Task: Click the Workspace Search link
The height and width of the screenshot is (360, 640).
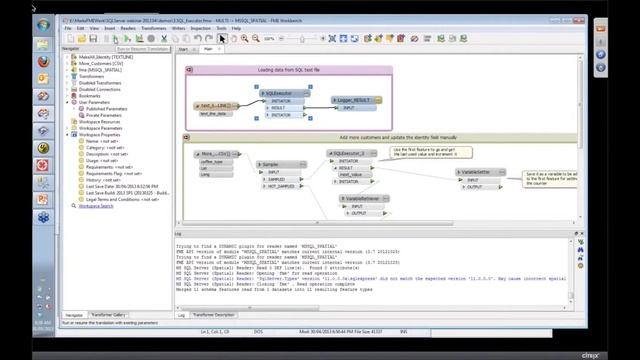Action: pos(96,206)
